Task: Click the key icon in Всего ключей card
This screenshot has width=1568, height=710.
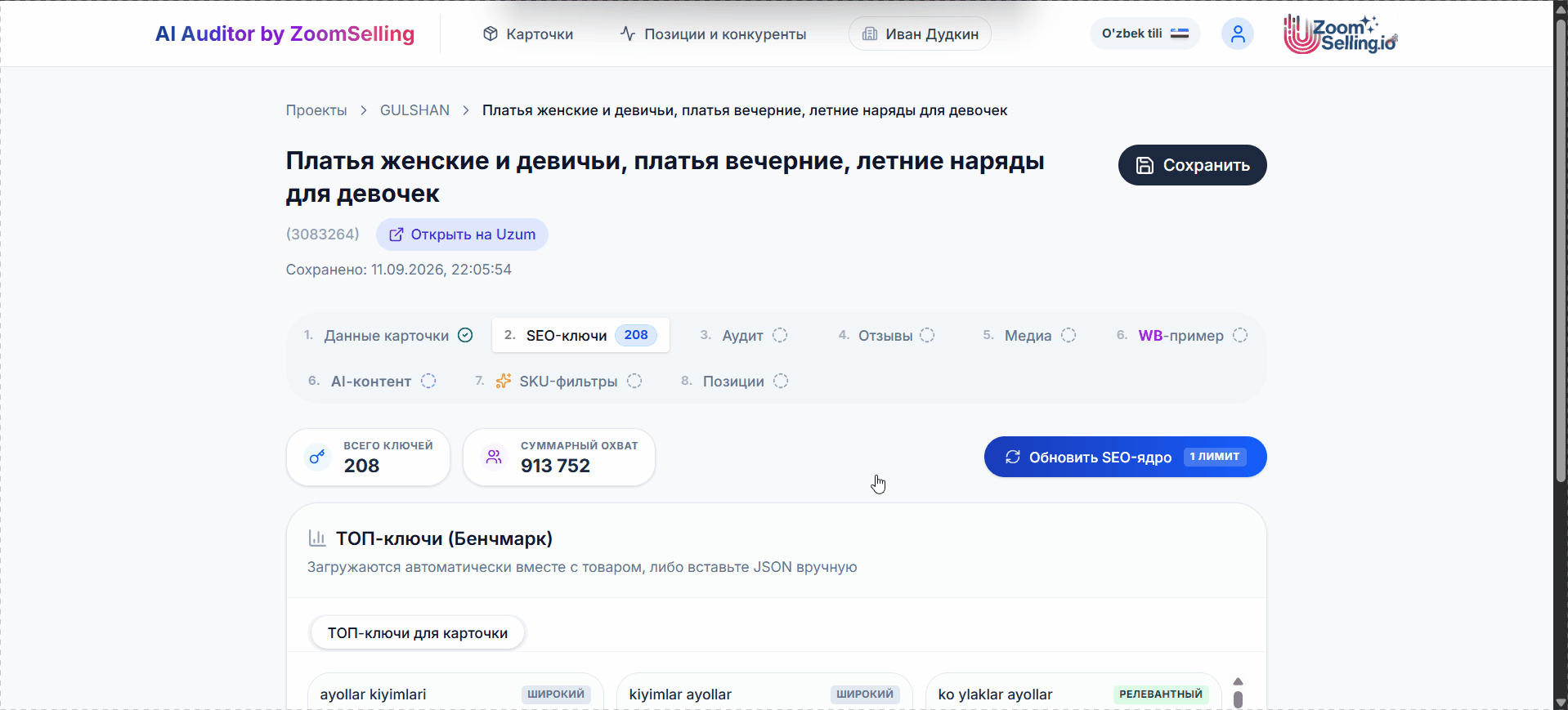Action: coord(317,457)
